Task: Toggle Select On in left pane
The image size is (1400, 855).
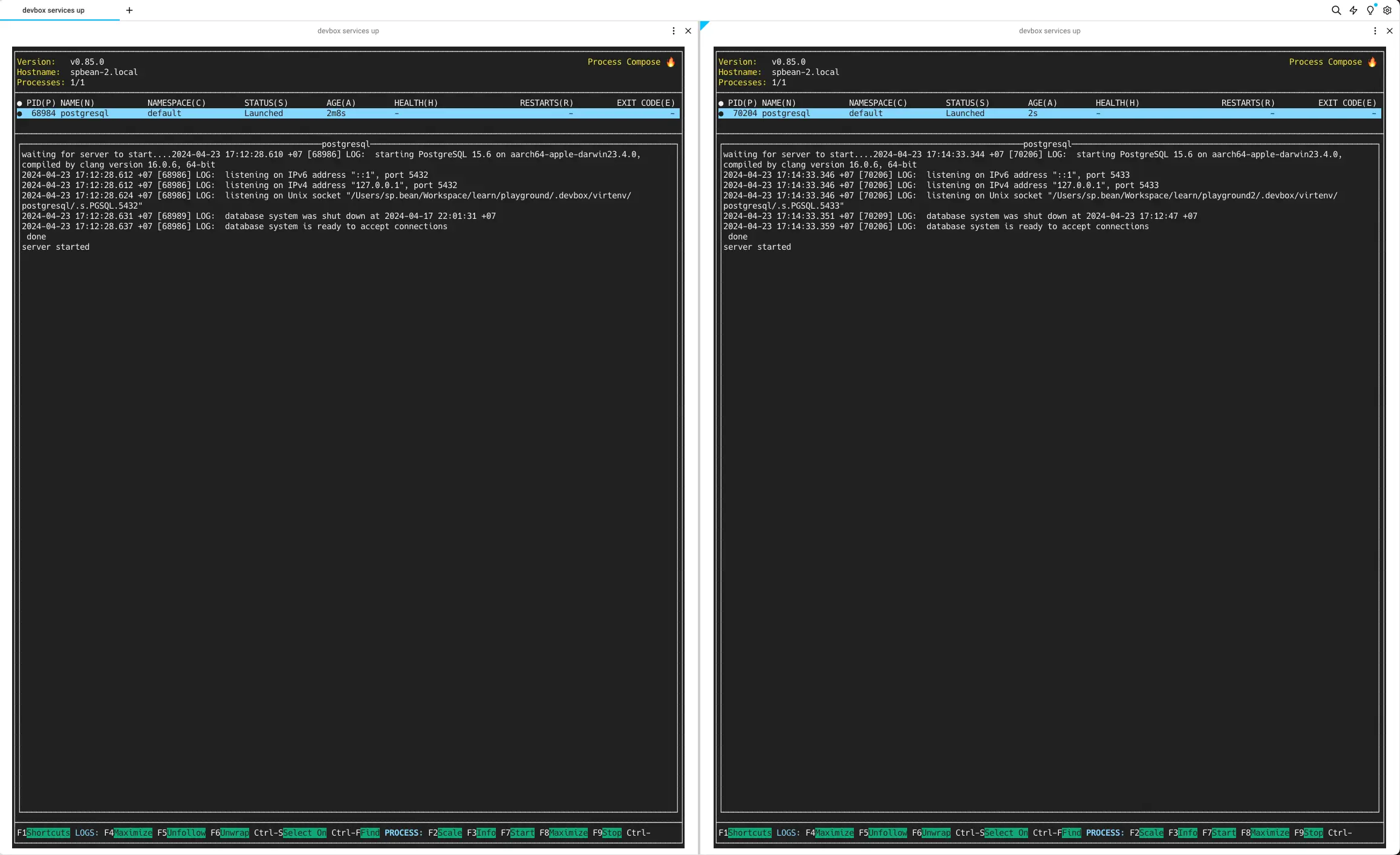Action: point(305,833)
